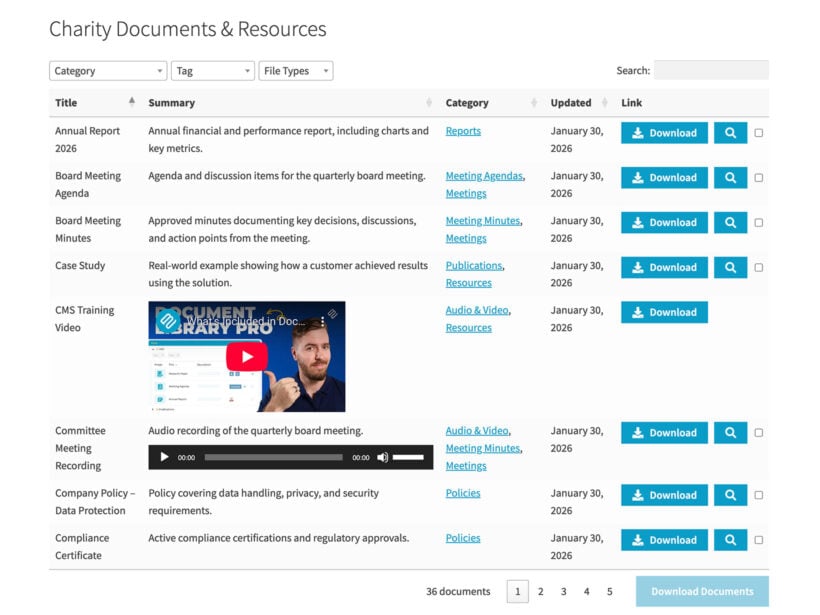This screenshot has height=615, width=820.
Task: Open the Category filter dropdown
Action: (x=107, y=70)
